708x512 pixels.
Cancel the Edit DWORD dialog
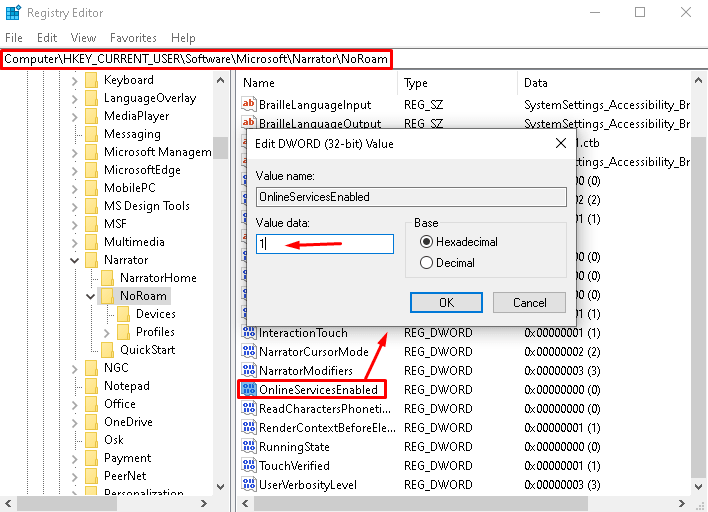coord(529,303)
